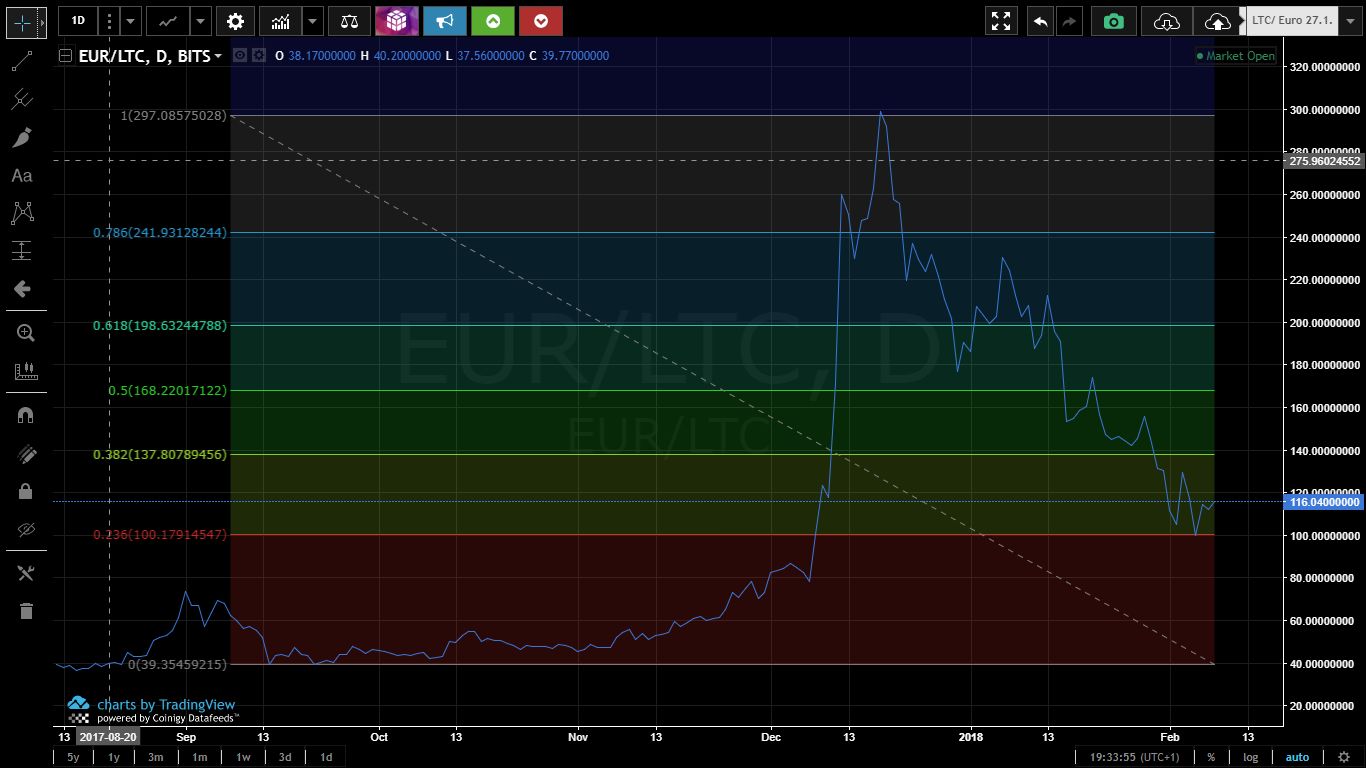1366x768 pixels.
Task: Click the red down-arrow button
Action: point(541,20)
